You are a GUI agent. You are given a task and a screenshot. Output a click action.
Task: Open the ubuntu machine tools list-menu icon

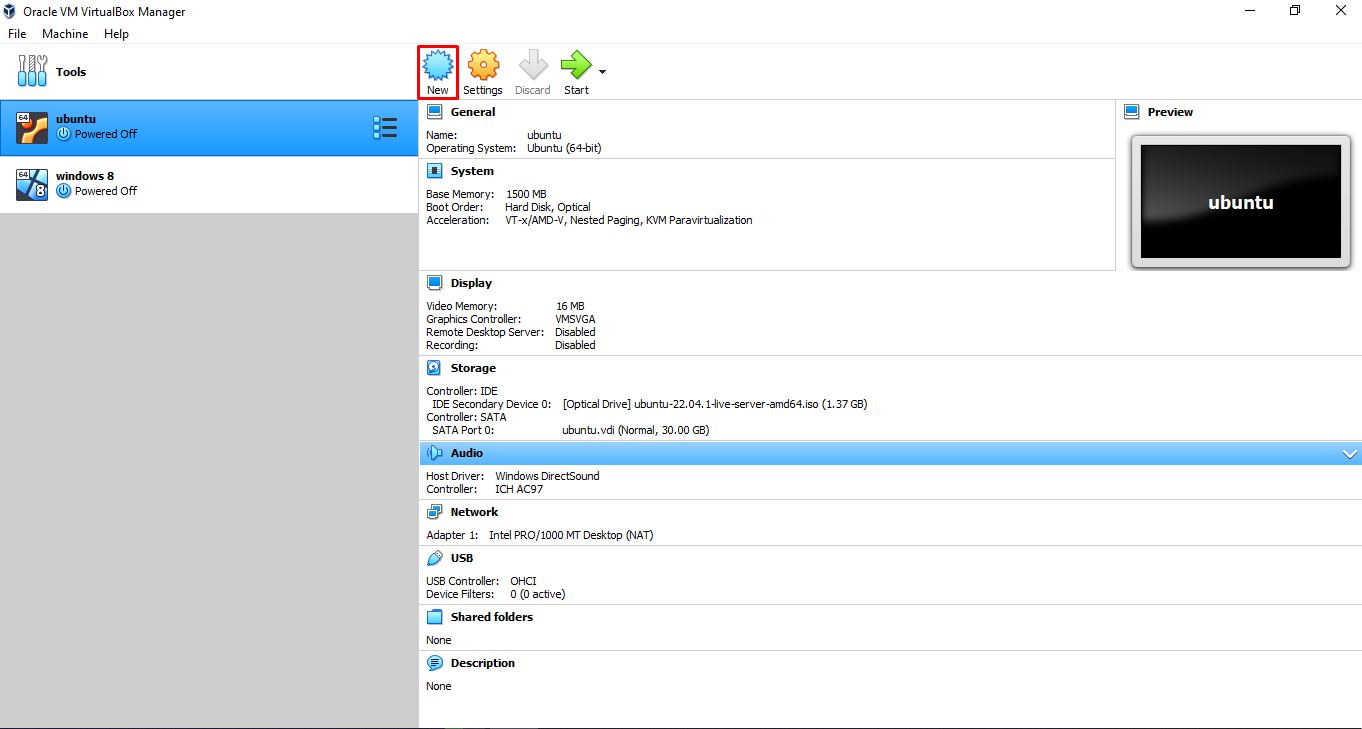coord(385,127)
